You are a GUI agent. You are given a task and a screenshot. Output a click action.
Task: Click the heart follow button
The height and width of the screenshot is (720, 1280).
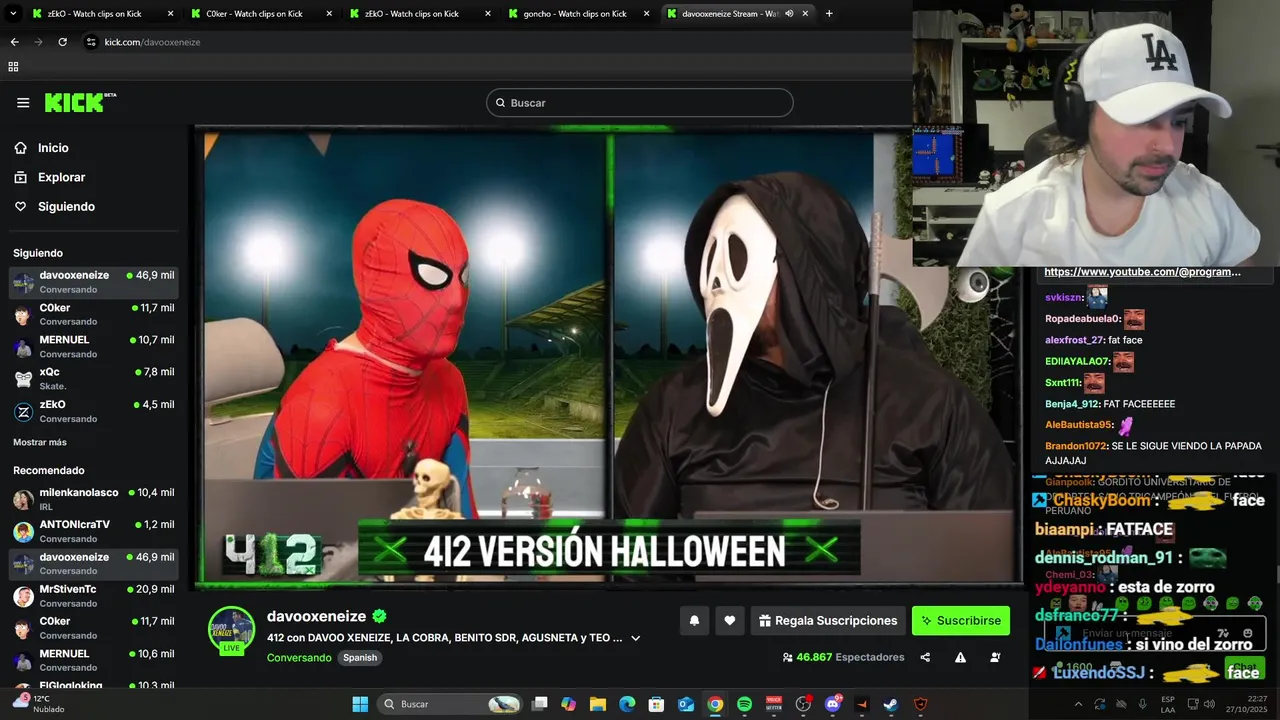click(x=730, y=621)
